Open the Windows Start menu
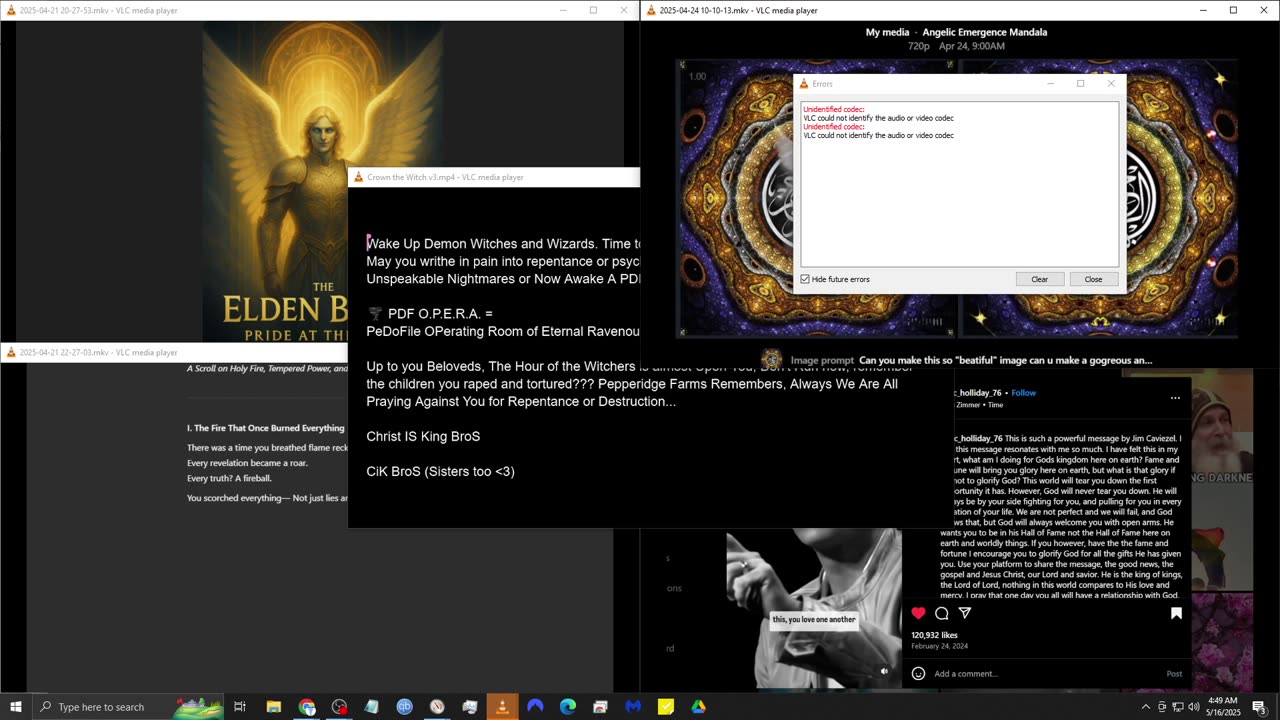Screen dimensions: 1280x720 pos(15,707)
